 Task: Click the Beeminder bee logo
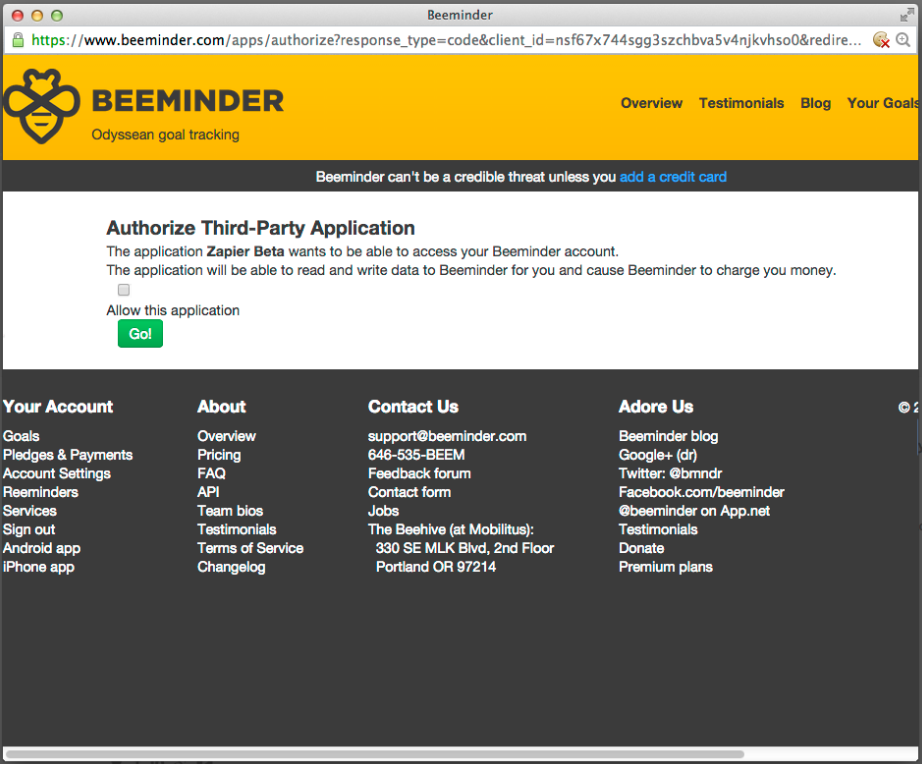tap(41, 106)
